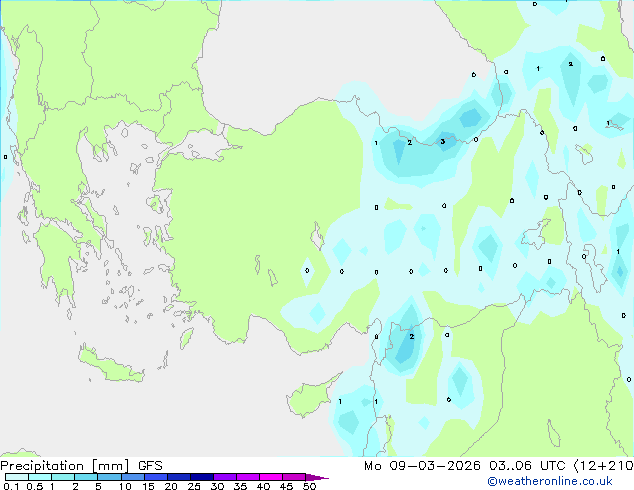This screenshot has width=634, height=490.
Task: Click the '40' legend value label
Action: [x=263, y=486]
